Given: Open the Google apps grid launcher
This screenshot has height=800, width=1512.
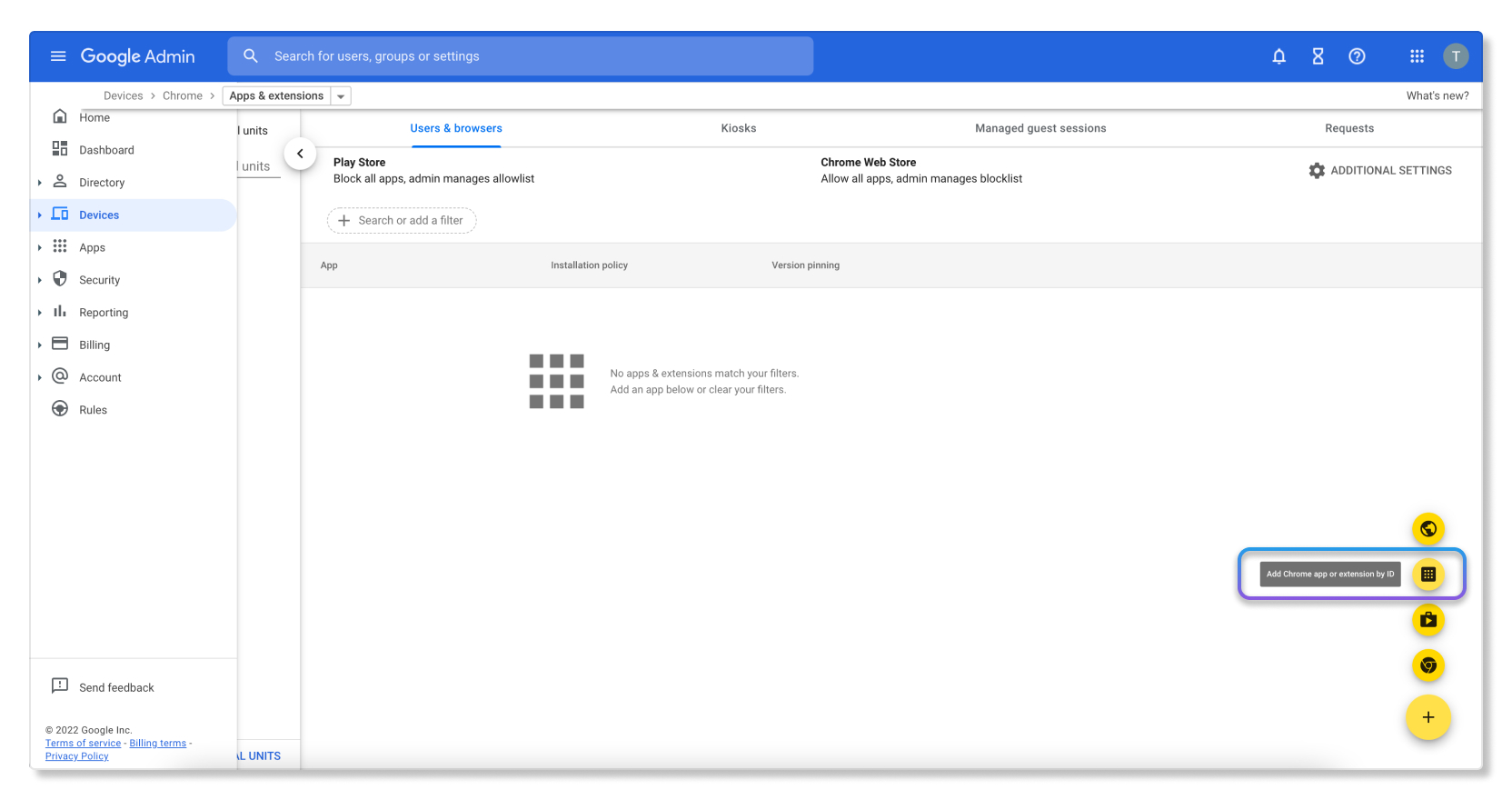Looking at the screenshot, I should [1417, 56].
